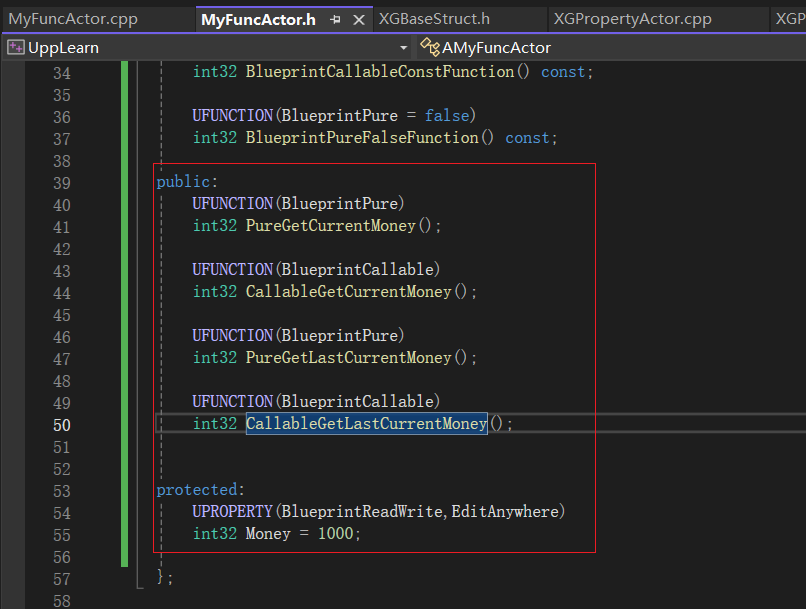Click the BlueprintReadWrite specifier
Screen dimensions: 806x609
(362, 511)
